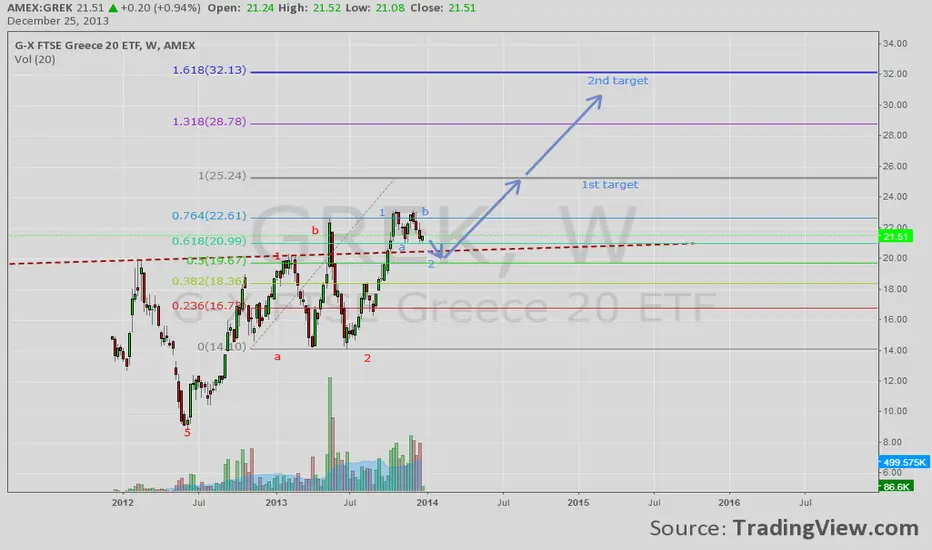Click the '2nd target' annotation text

pyautogui.click(x=618, y=81)
